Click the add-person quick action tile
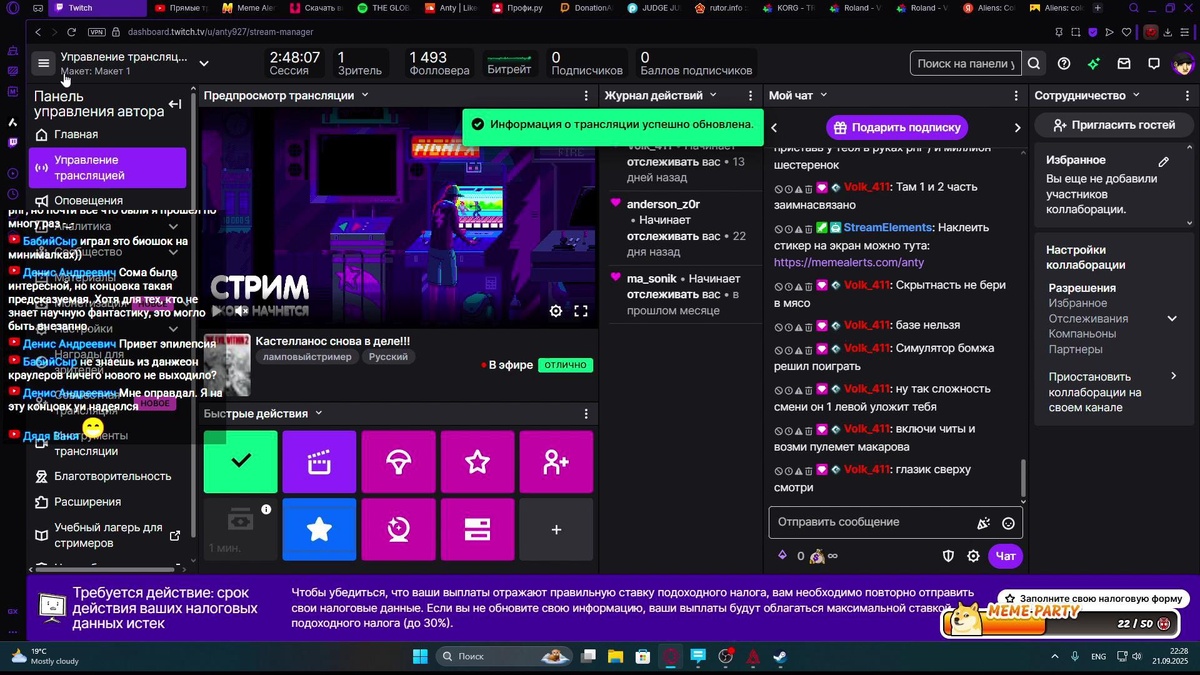Screen dimensions: 1200x675 coord(556,461)
